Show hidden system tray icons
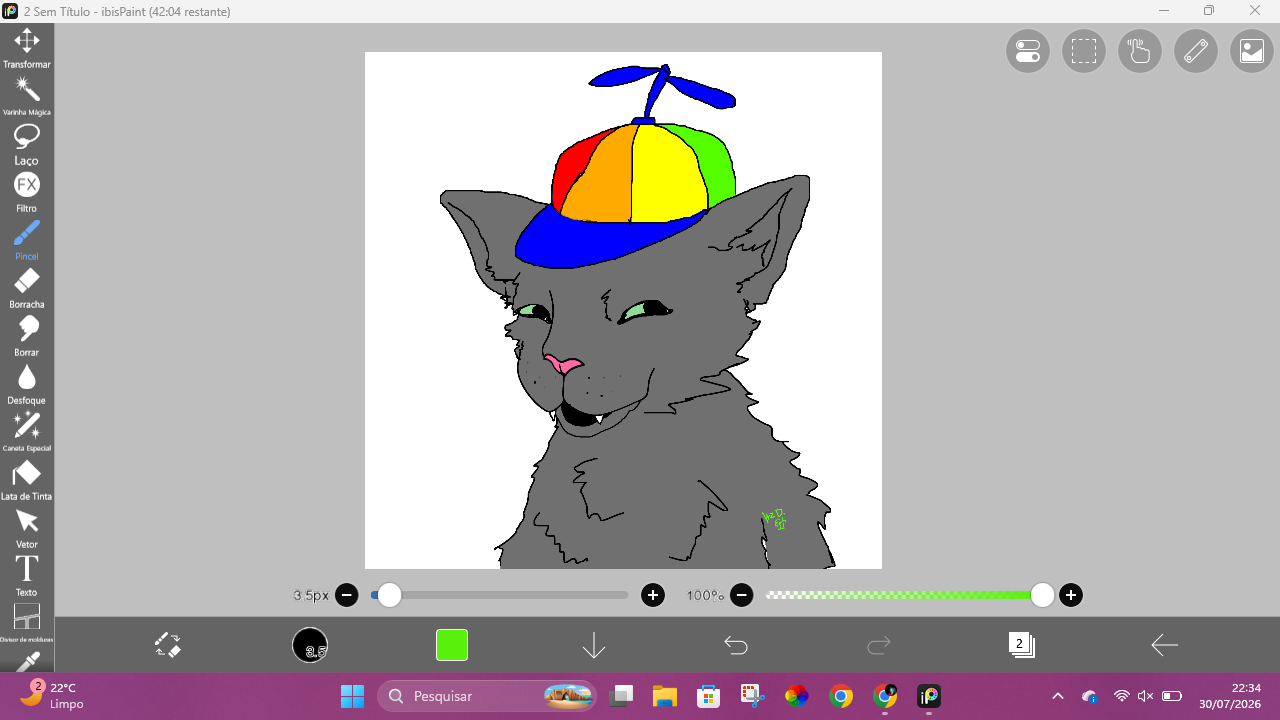 coord(1058,696)
